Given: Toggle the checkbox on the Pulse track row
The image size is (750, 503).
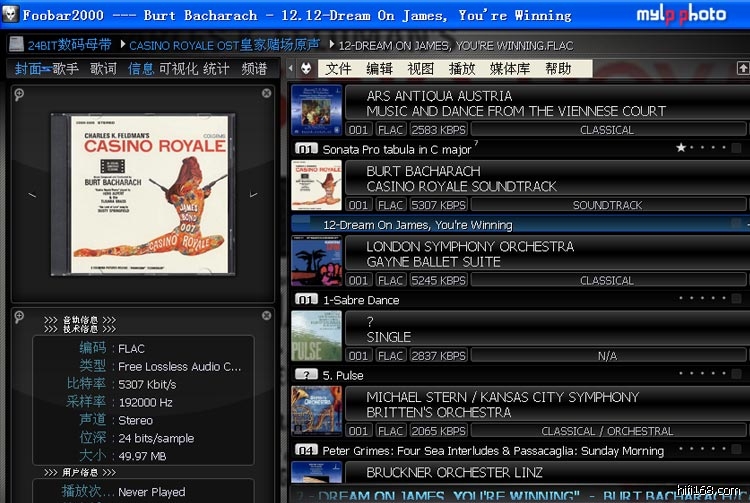Looking at the screenshot, I should click(737, 375).
